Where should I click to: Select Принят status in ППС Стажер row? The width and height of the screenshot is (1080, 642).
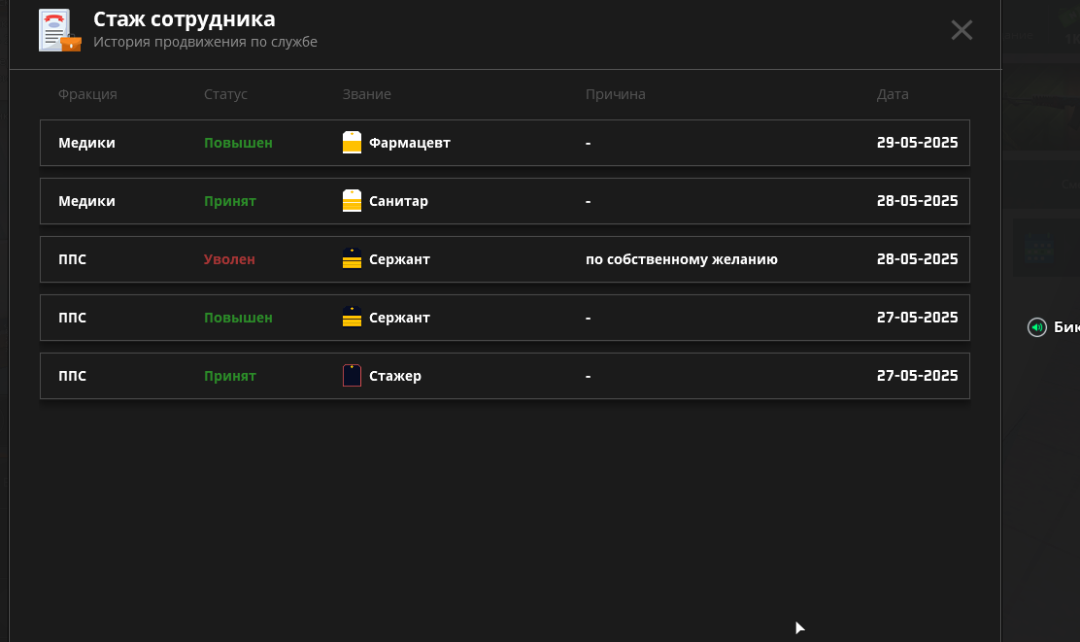[x=230, y=376]
